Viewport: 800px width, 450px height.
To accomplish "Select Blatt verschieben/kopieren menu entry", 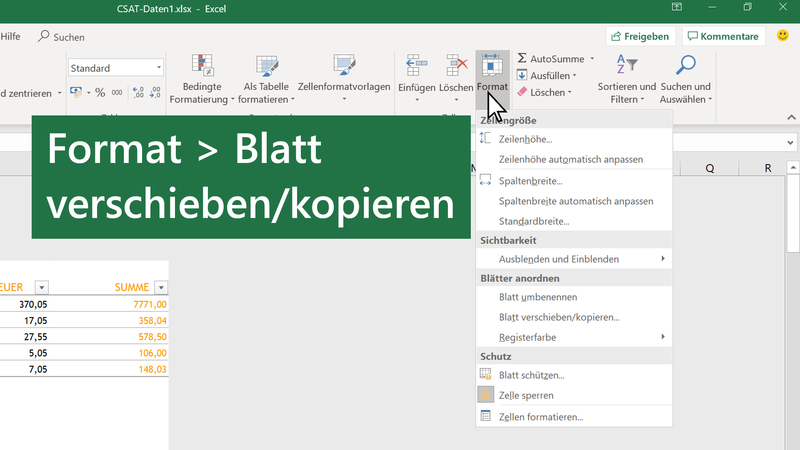I will pyautogui.click(x=558, y=317).
